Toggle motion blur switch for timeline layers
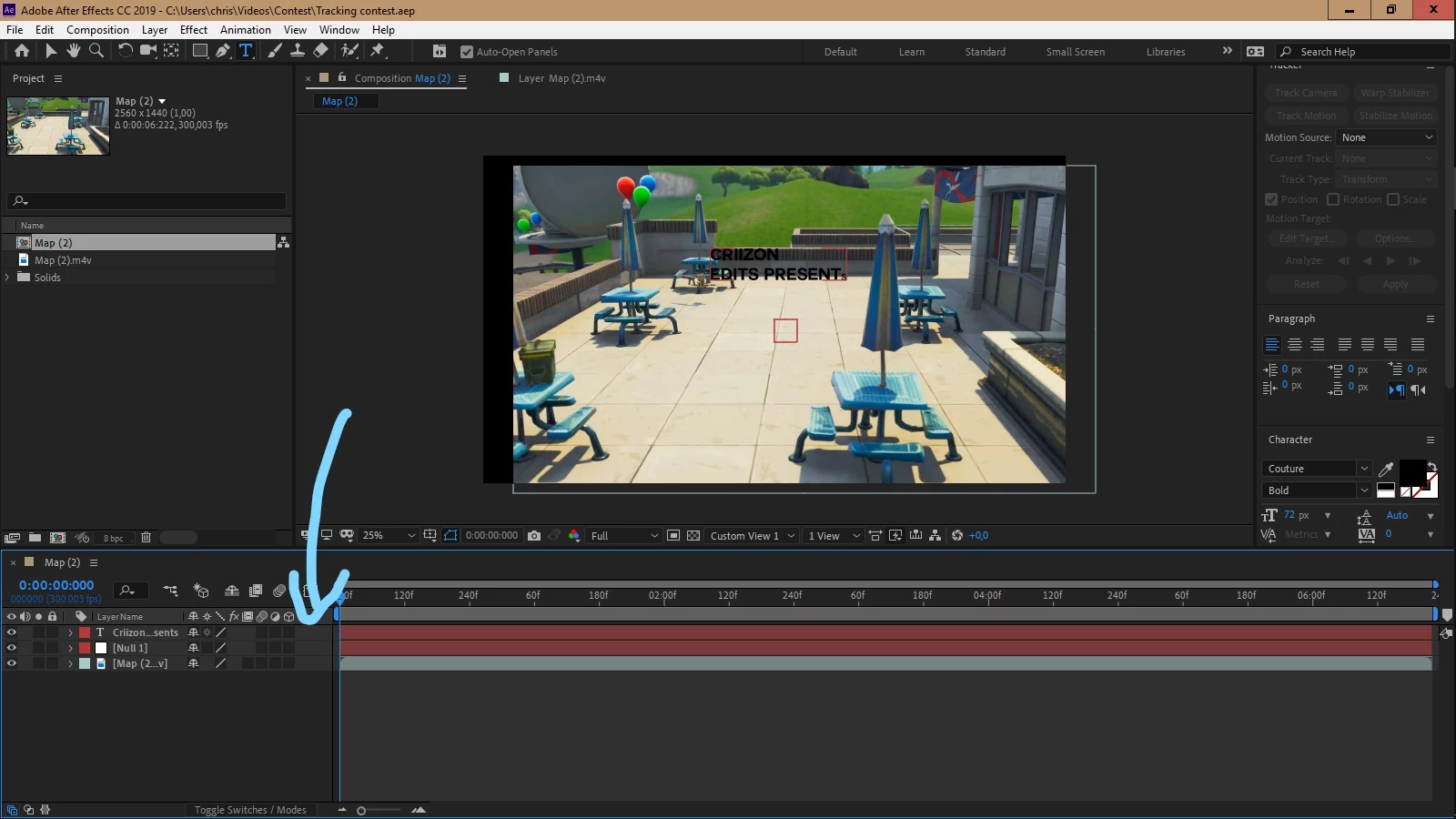The width and height of the screenshot is (1456, 819). 279,591
